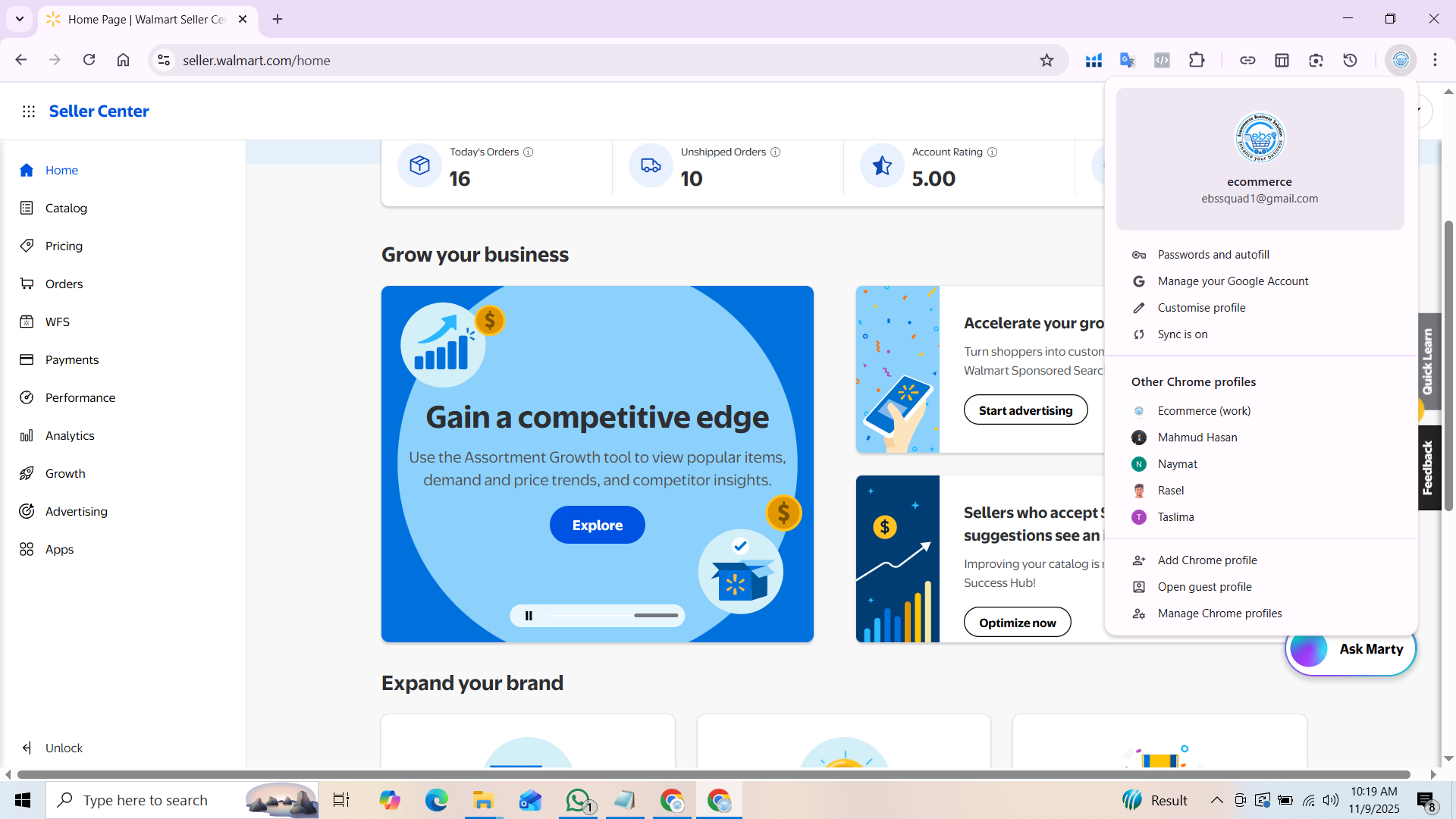The width and height of the screenshot is (1456, 819).
Task: Click Sync is on in profile menu
Action: (1182, 334)
